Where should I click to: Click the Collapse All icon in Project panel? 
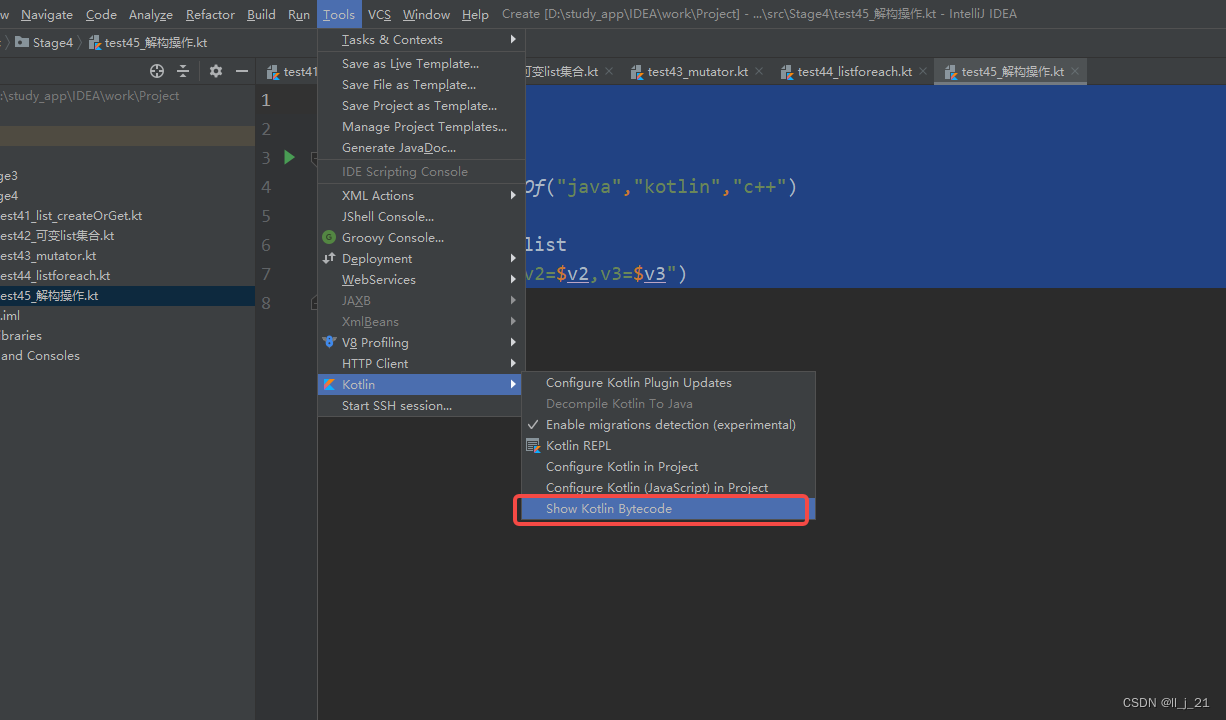coord(183,71)
